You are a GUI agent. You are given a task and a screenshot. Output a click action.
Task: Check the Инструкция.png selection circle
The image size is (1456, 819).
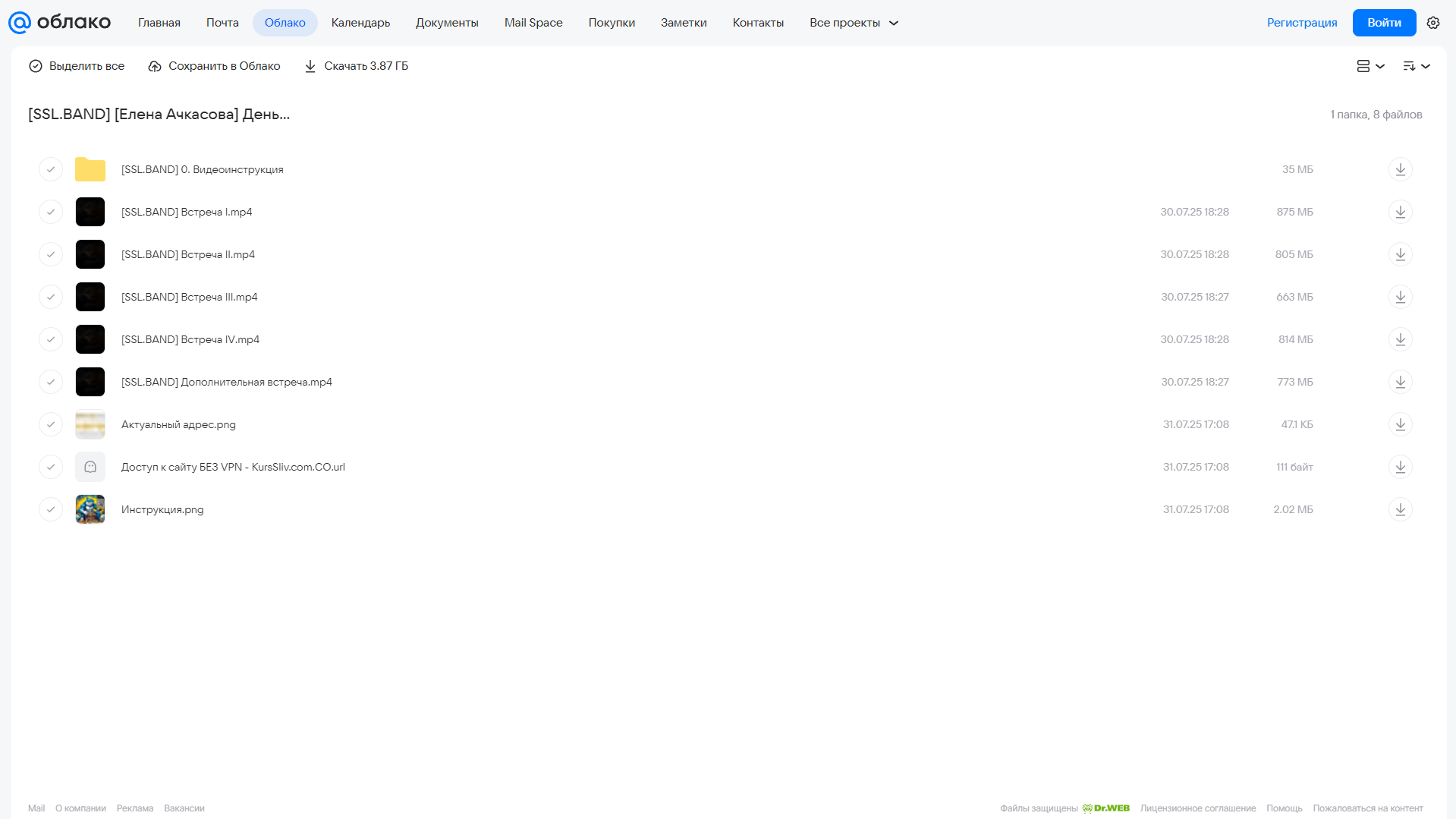pyautogui.click(x=51, y=509)
